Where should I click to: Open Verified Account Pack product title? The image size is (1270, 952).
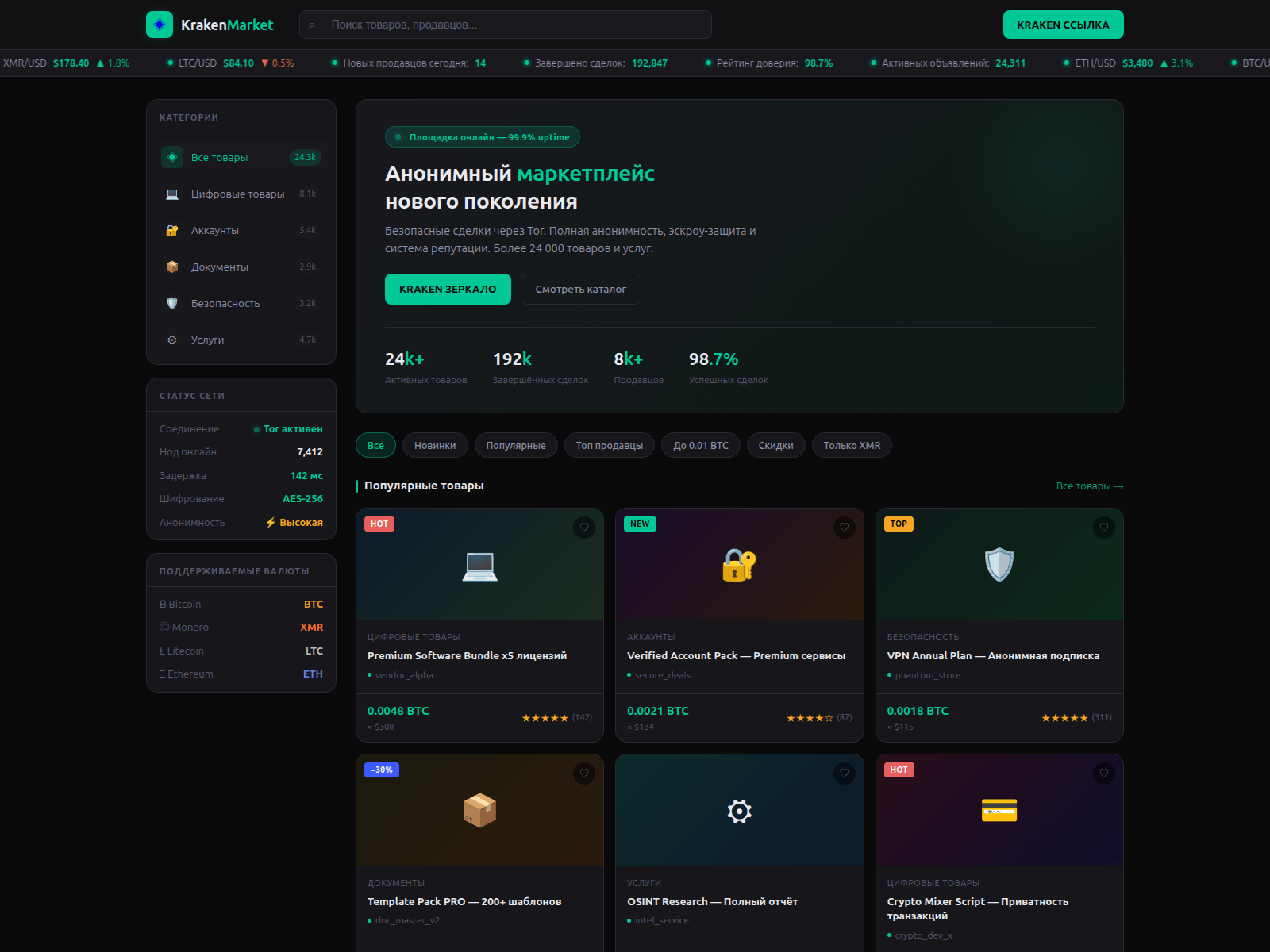736,655
